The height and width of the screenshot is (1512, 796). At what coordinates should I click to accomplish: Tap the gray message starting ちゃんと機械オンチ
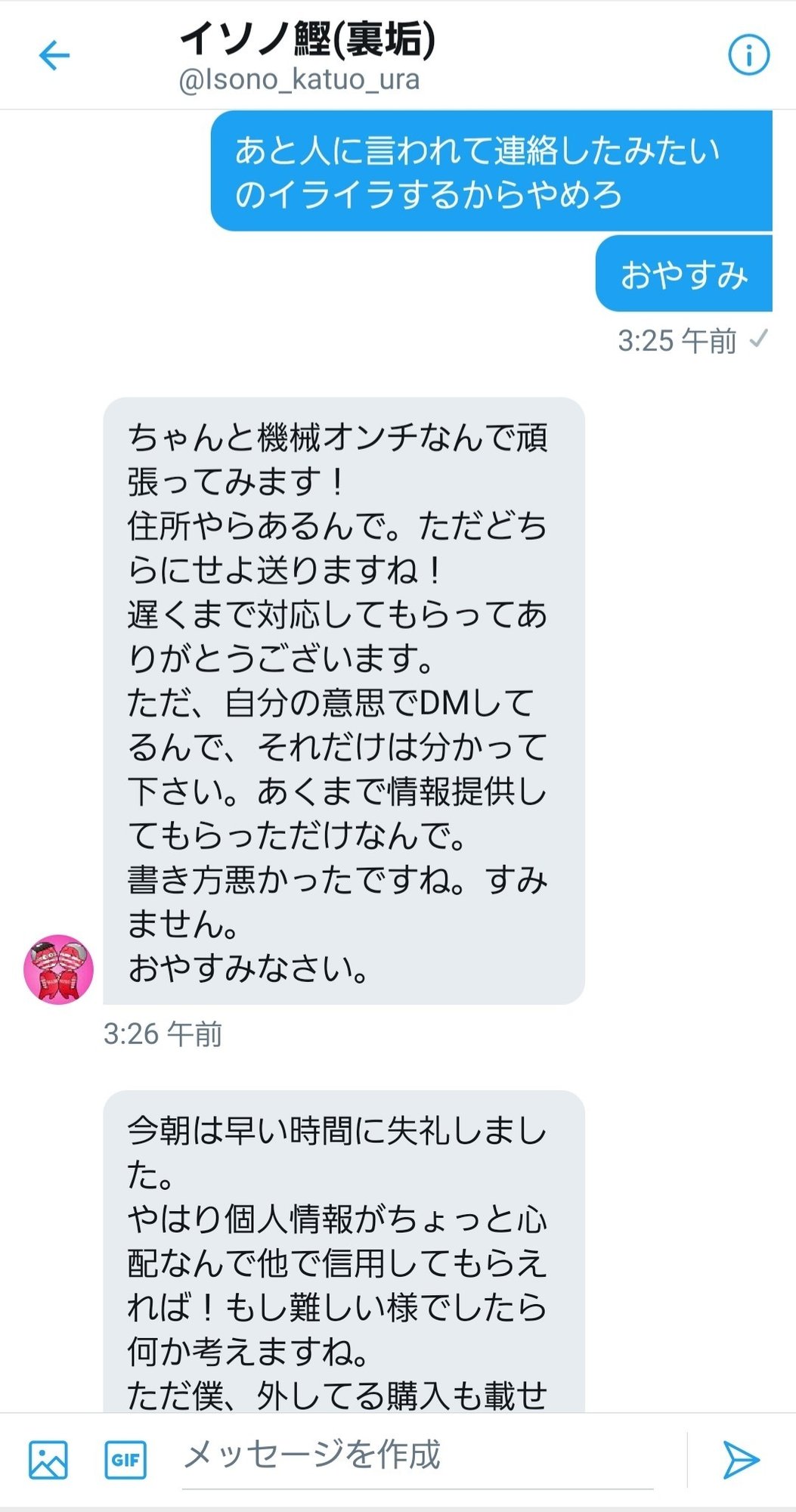(x=344, y=701)
